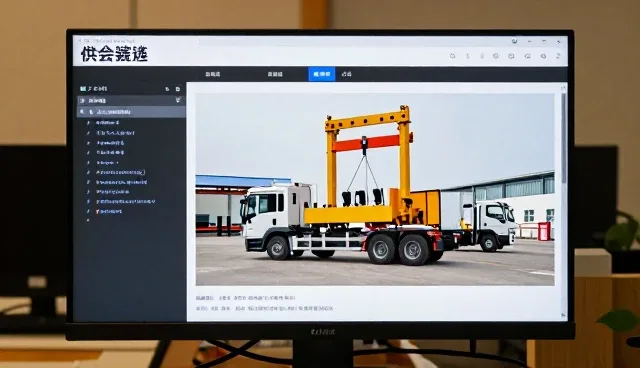The image size is (640, 368).
Task: Click the small icon at the content area's bottom corner
Action: (x=563, y=315)
